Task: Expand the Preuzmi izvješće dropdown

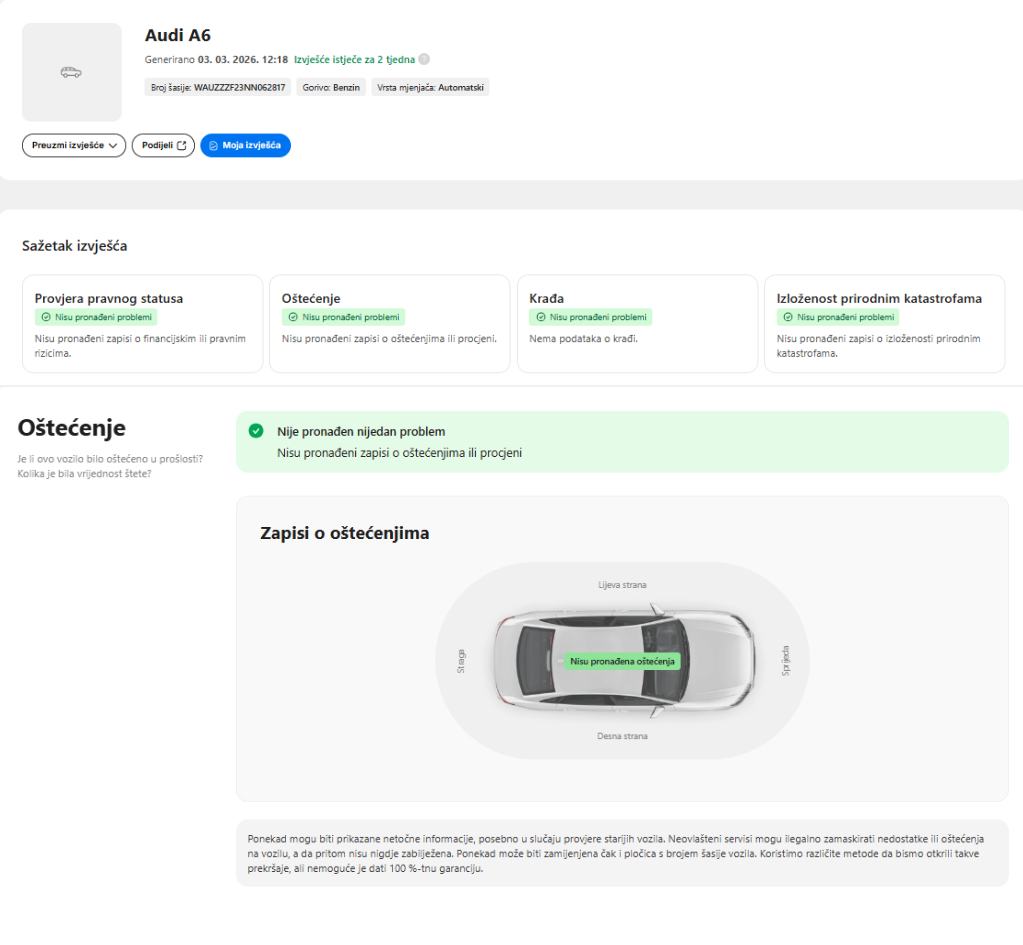Action: pyautogui.click(x=74, y=145)
